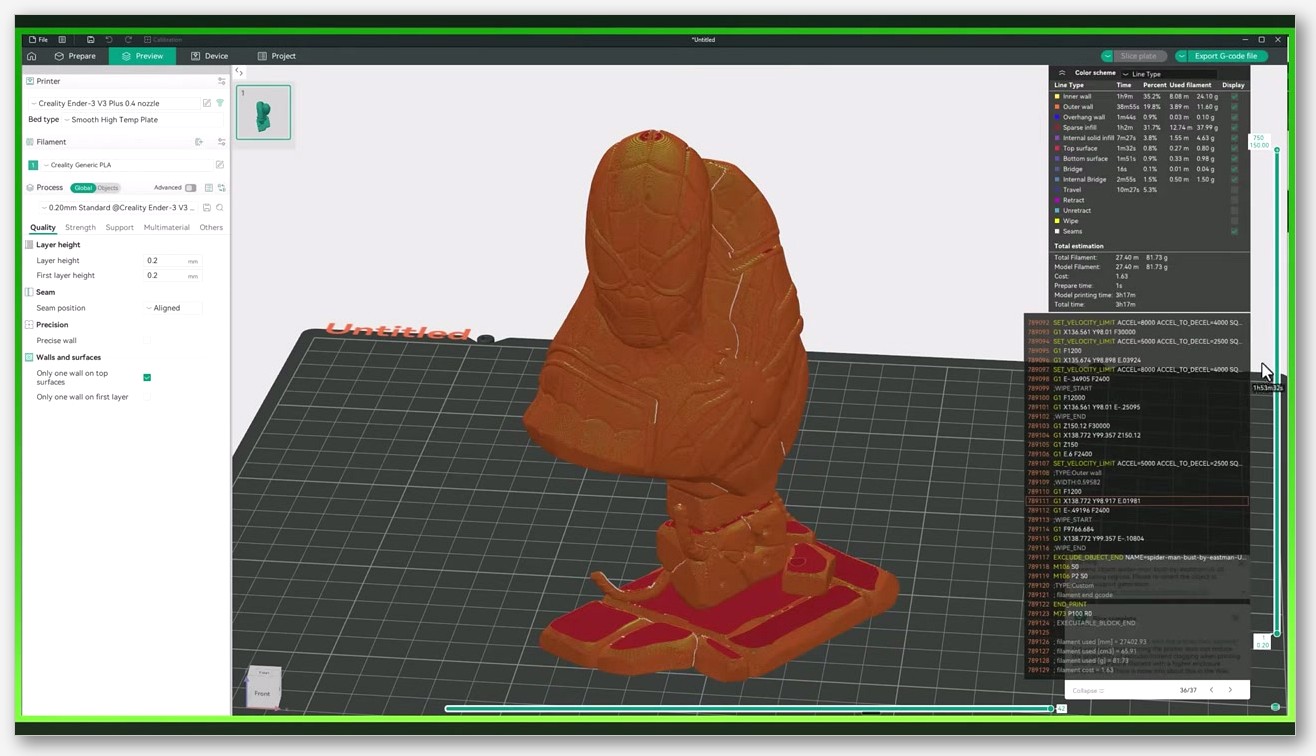1316x756 pixels.
Task: Open the Export G-code file arrow dropdown
Action: pos(1182,56)
